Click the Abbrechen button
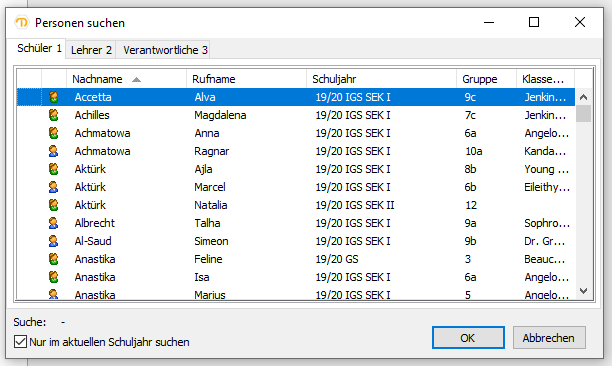Screen dimensions: 612x366 [549, 338]
